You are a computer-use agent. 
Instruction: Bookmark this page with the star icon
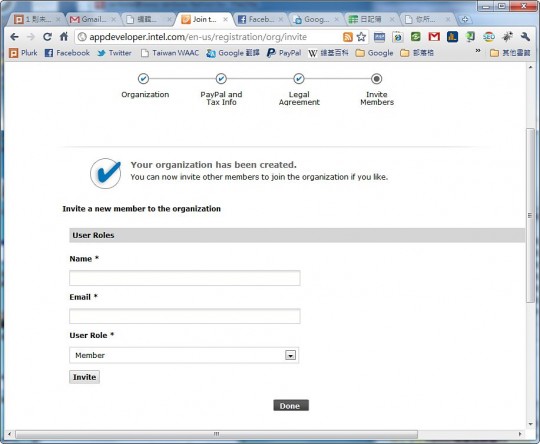click(x=361, y=37)
